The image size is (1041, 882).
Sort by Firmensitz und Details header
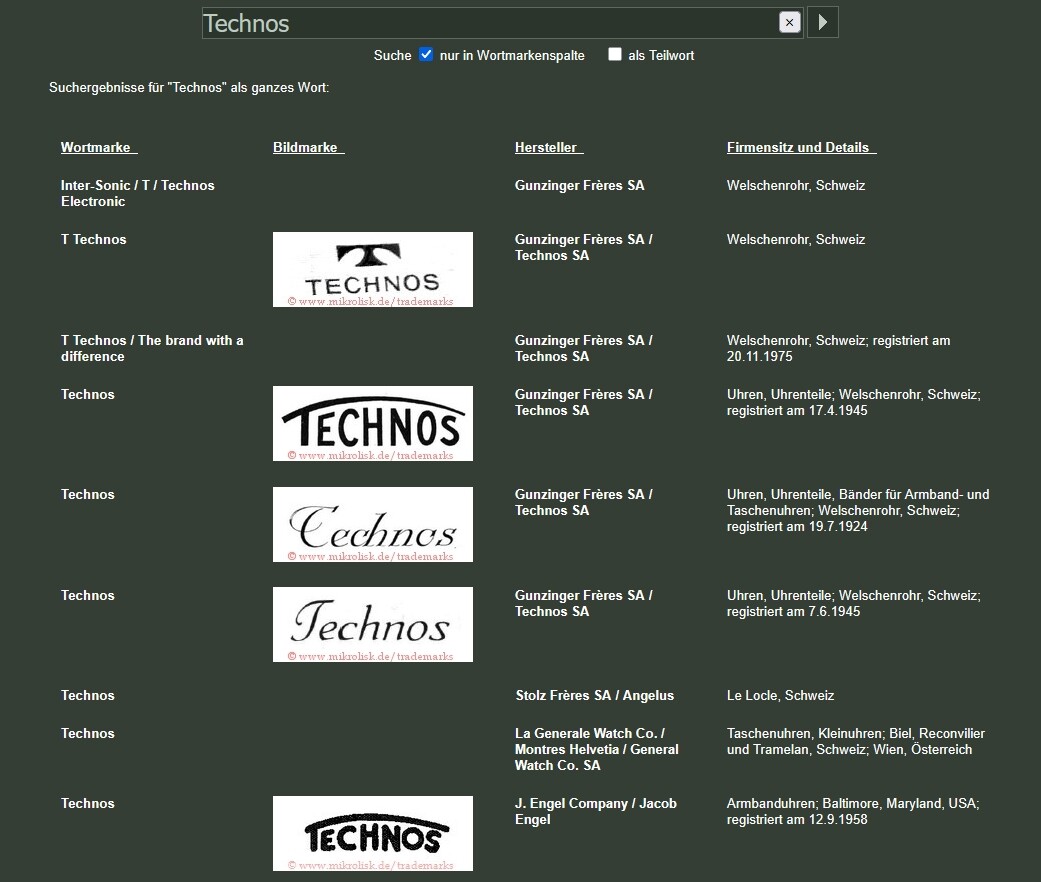tap(801, 148)
